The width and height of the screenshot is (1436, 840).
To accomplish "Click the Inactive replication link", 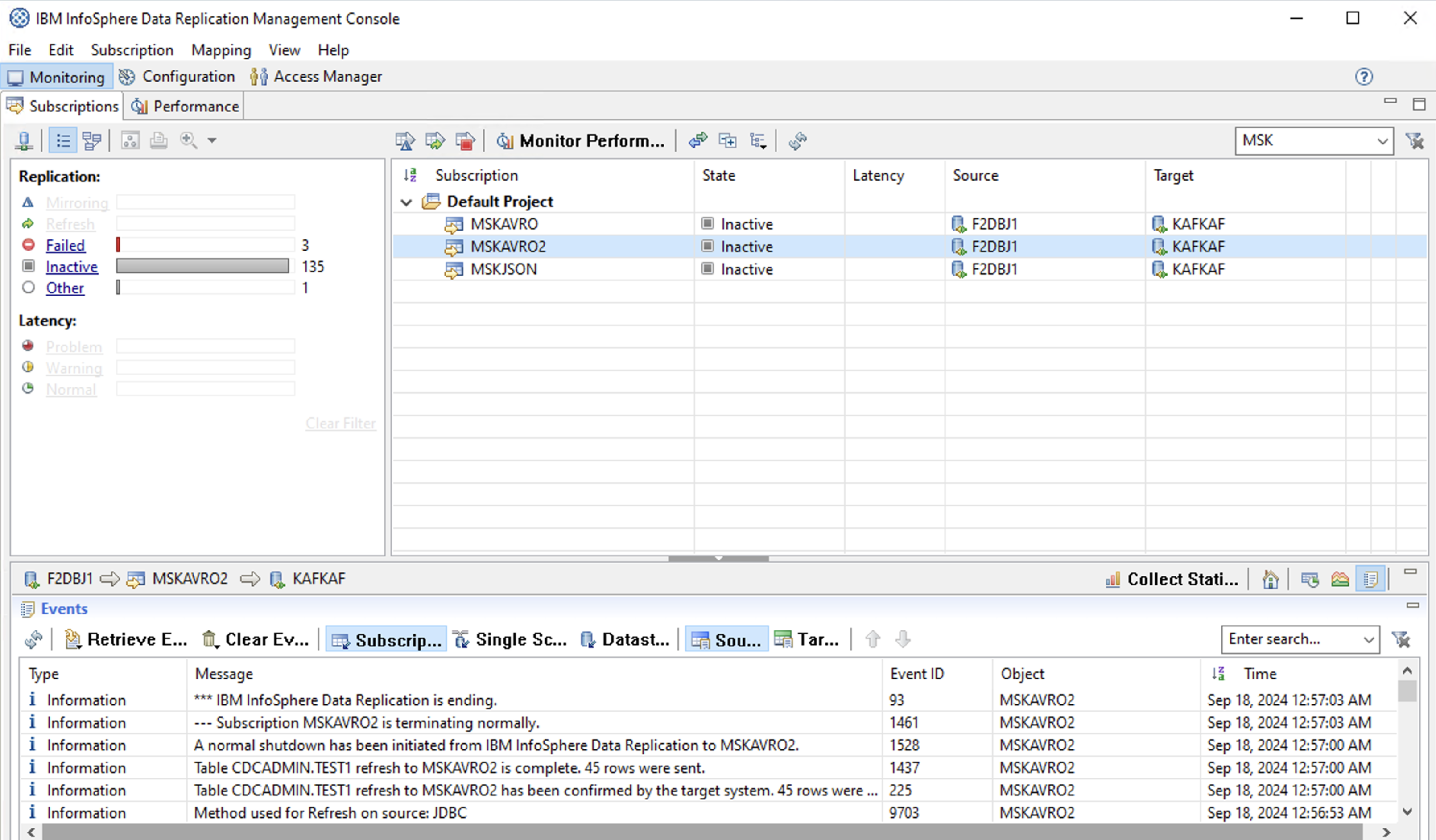I will click(72, 267).
